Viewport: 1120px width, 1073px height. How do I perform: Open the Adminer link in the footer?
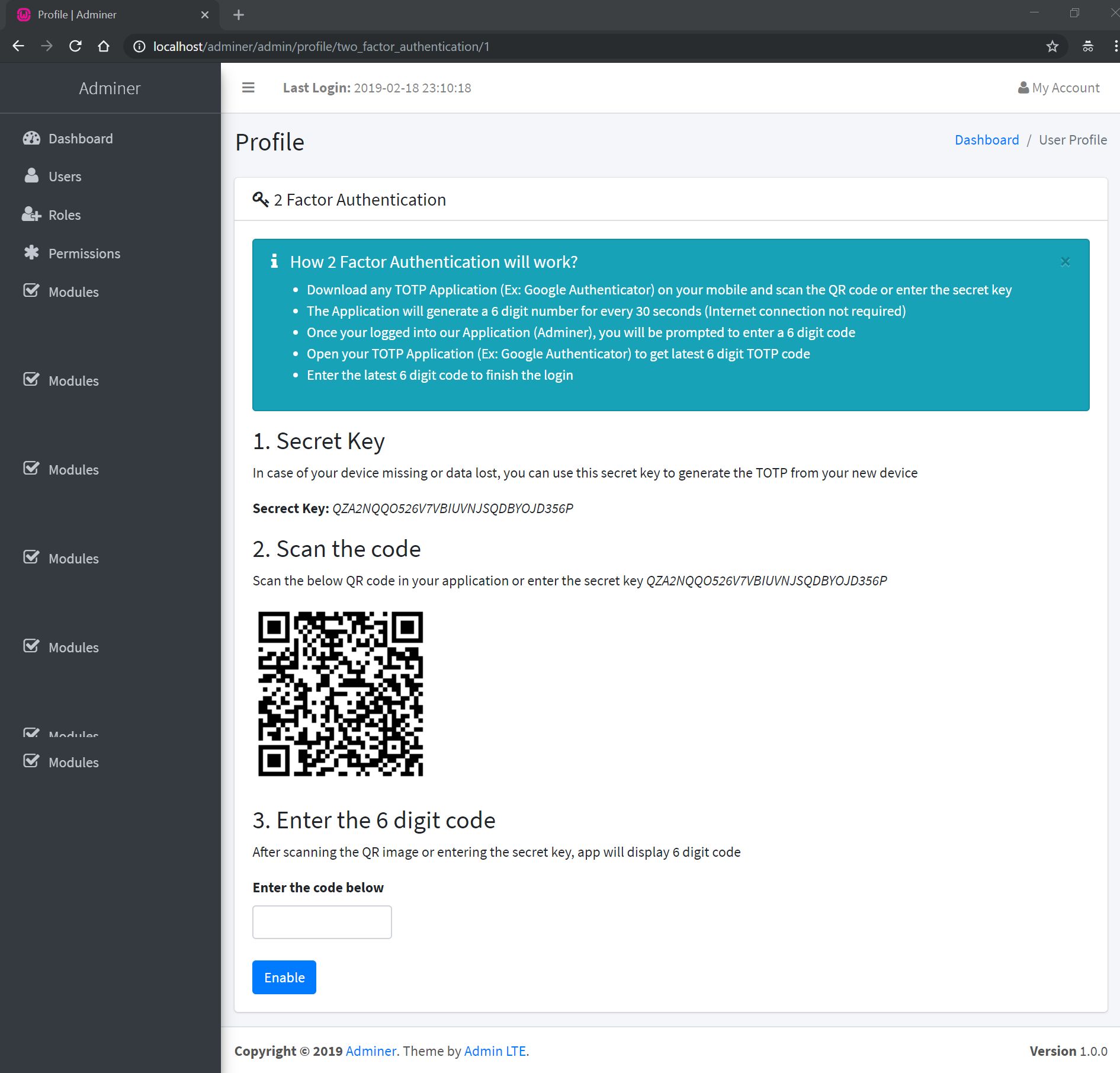[371, 1051]
